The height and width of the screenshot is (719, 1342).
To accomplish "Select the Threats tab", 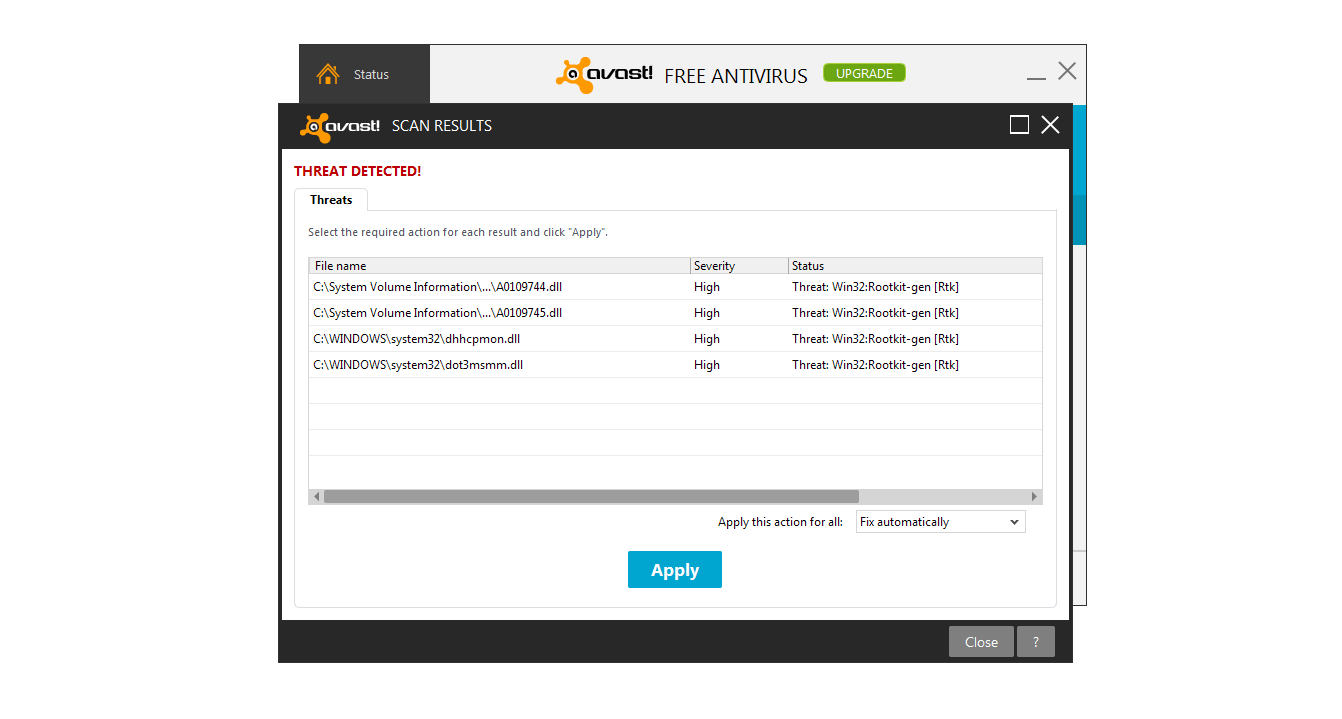I will (x=331, y=200).
